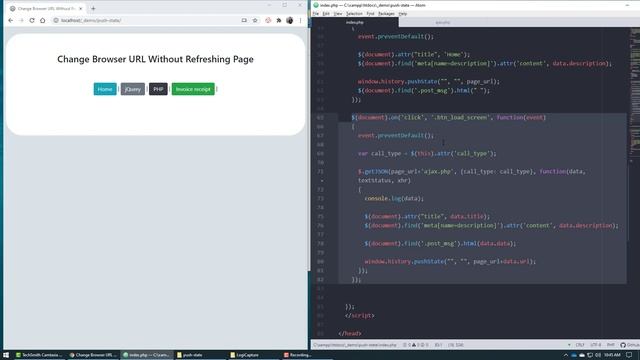Click the page heading Change Browser URL Without Refreshing Page

(155, 59)
